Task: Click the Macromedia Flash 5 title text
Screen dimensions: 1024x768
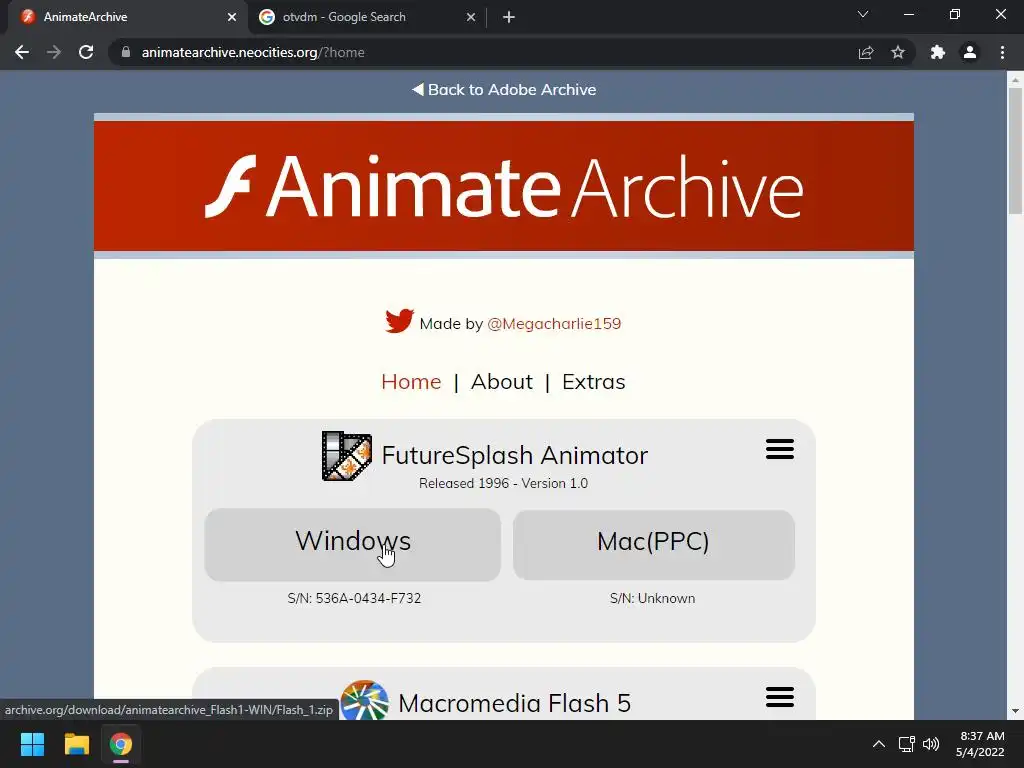Action: 515,703
